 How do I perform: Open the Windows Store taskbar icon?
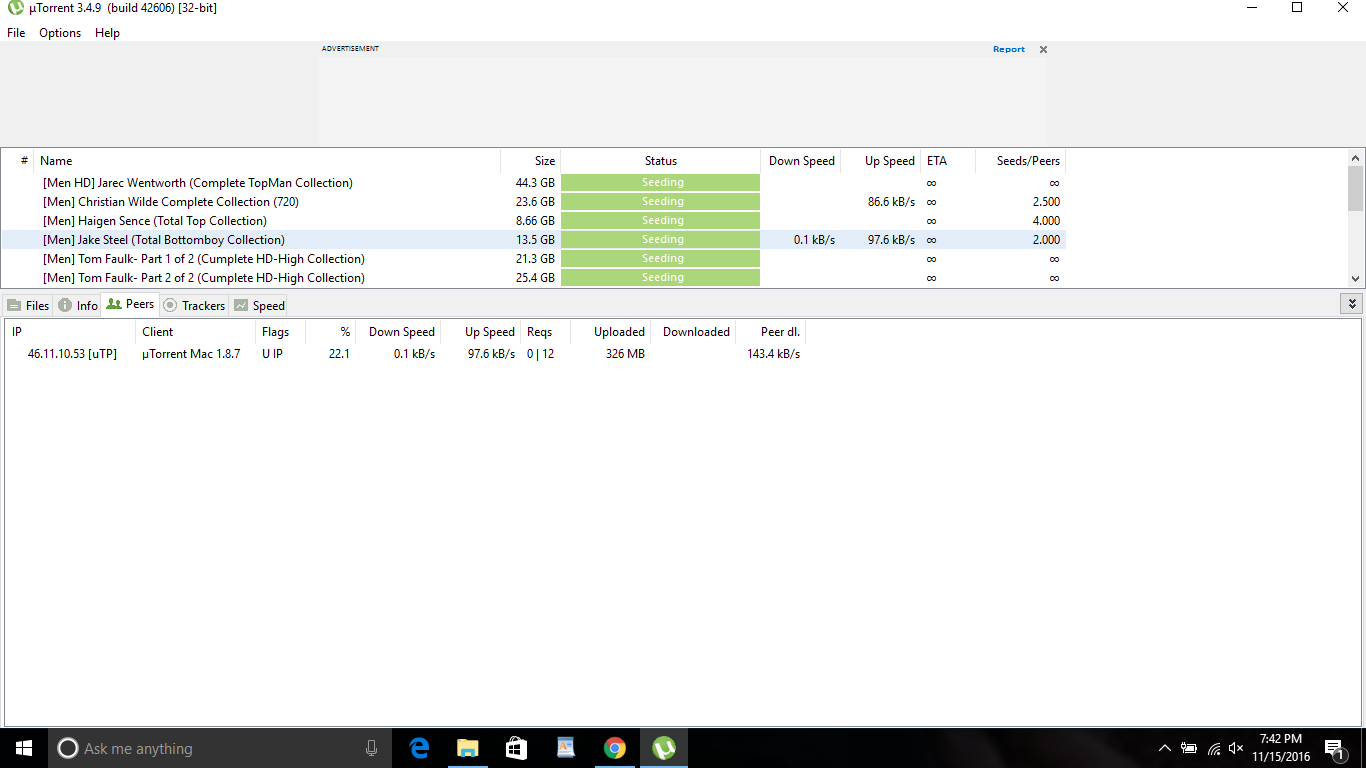pos(516,748)
